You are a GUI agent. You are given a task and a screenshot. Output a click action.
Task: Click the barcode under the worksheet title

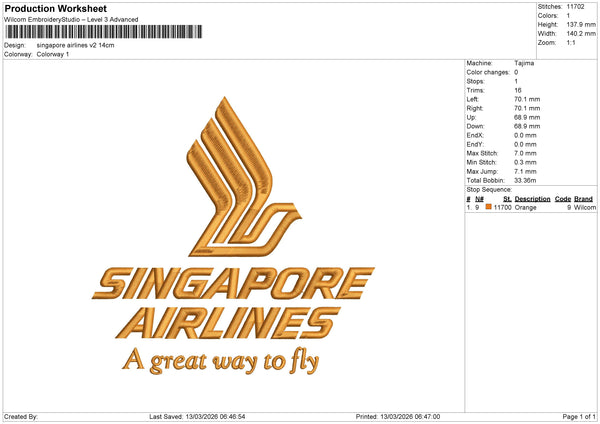[101, 32]
